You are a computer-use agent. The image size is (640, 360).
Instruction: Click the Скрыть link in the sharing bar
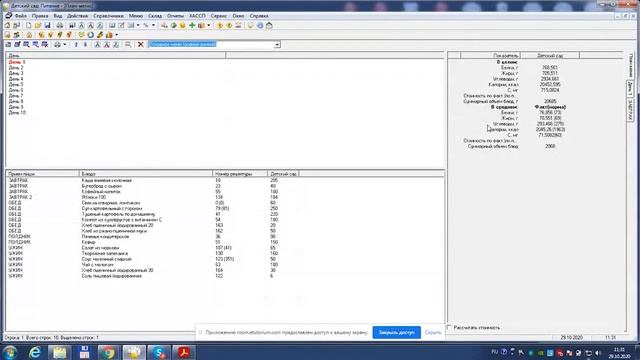(x=433, y=332)
